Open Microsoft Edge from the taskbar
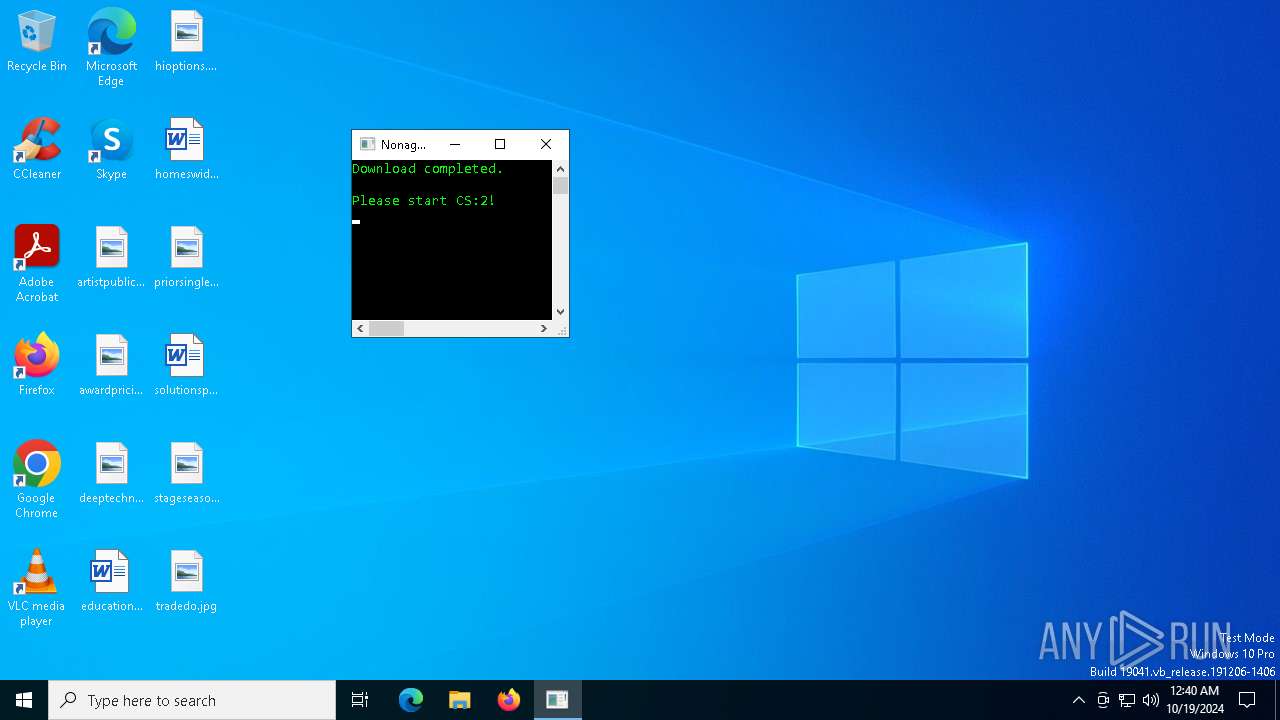The height and width of the screenshot is (720, 1280). (x=411, y=700)
